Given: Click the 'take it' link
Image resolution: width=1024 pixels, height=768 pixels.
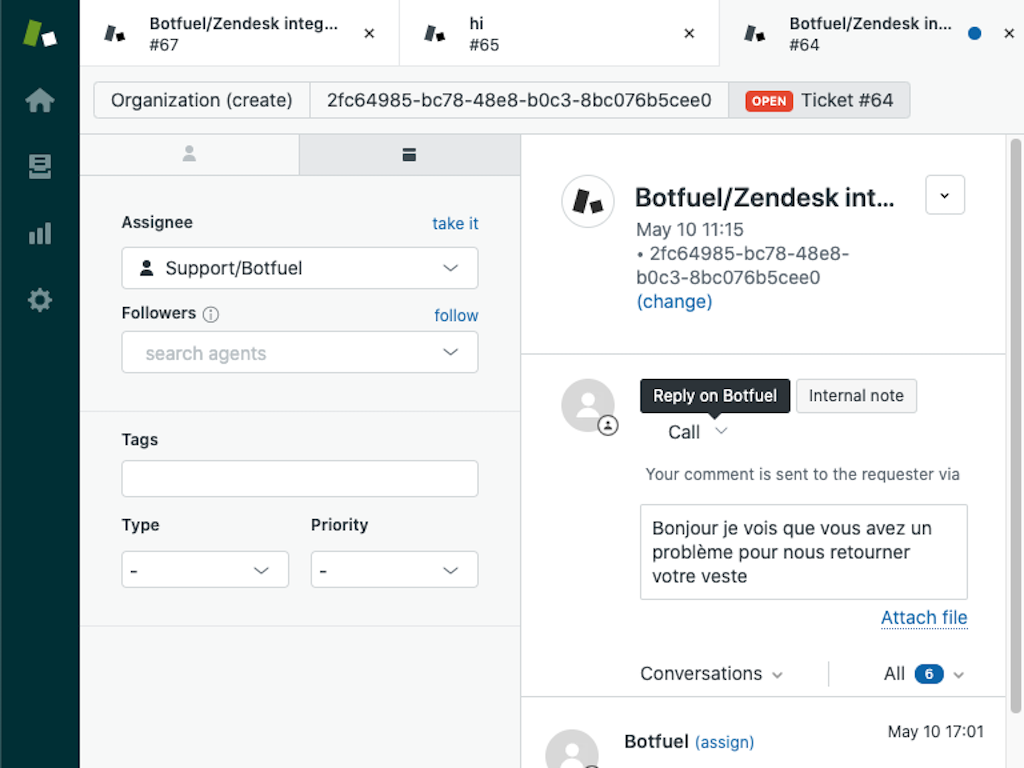Looking at the screenshot, I should (x=455, y=223).
